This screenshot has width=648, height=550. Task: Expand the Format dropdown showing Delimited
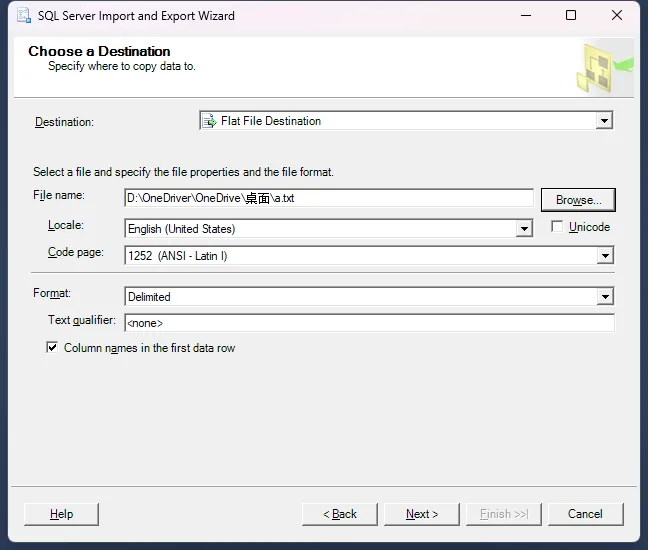coord(604,297)
